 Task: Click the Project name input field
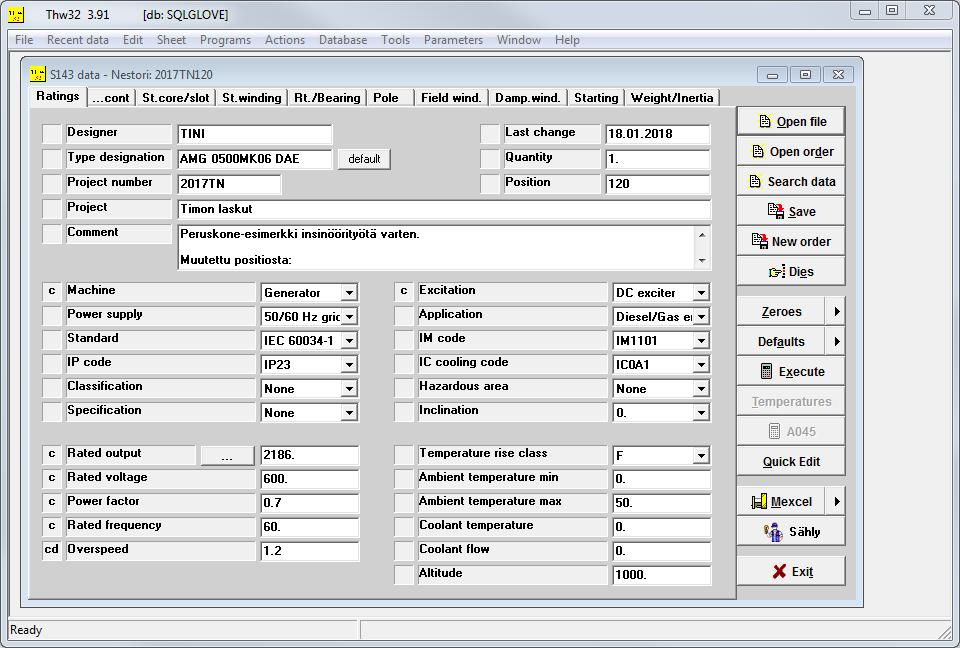[x=444, y=209]
